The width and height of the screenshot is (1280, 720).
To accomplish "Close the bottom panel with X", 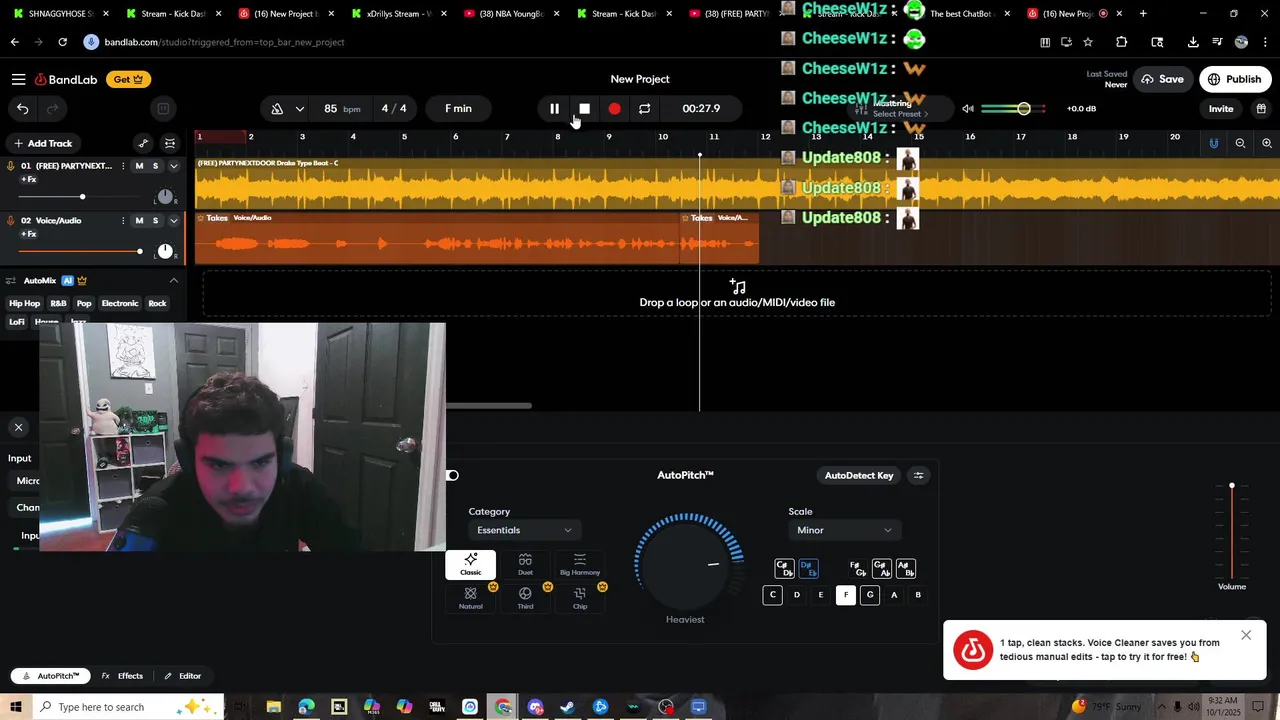I will coord(18,428).
